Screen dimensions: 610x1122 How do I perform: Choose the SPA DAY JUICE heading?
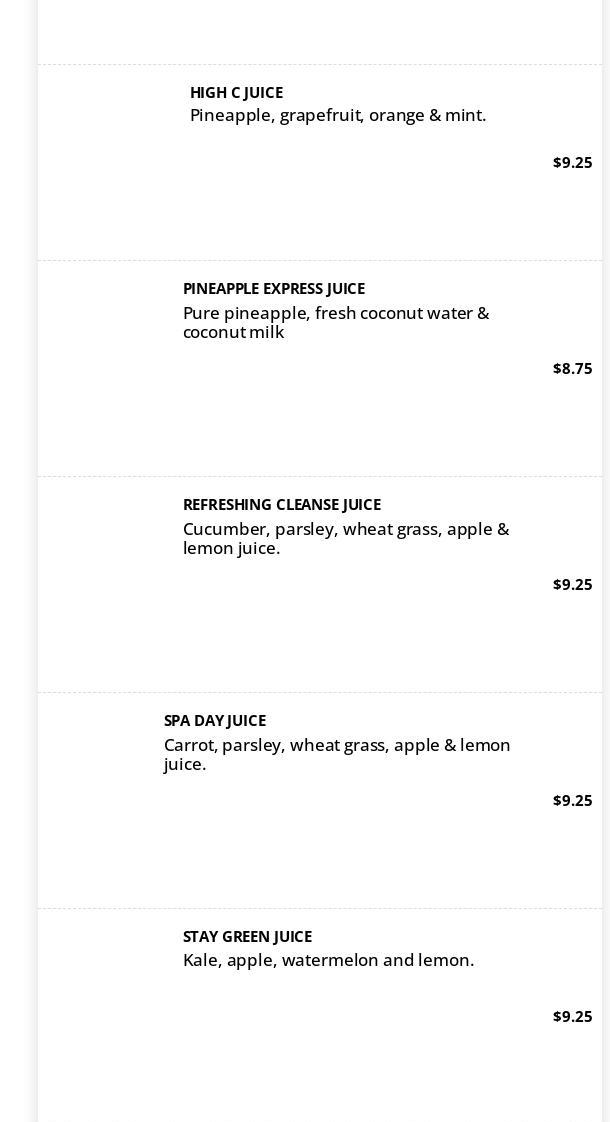215,721
